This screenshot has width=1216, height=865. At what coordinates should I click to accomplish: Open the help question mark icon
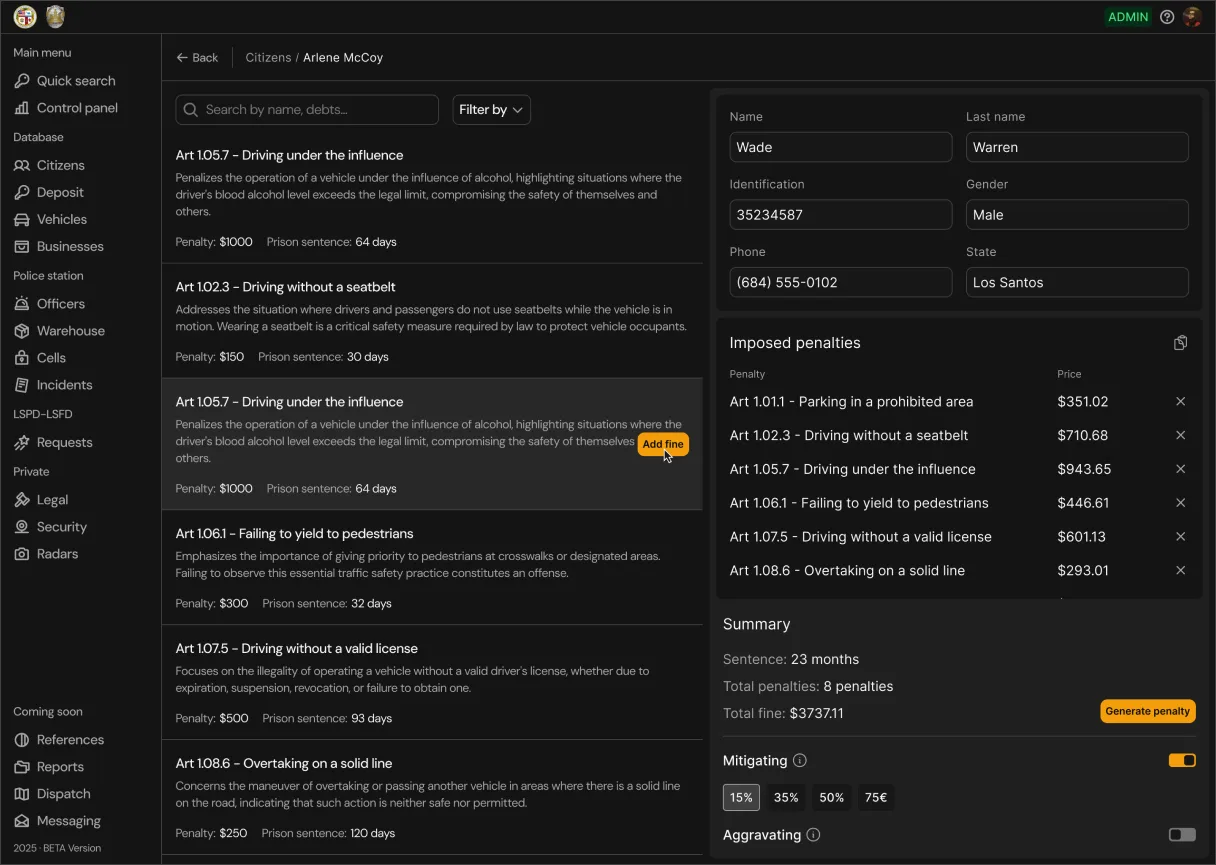pyautogui.click(x=1167, y=17)
